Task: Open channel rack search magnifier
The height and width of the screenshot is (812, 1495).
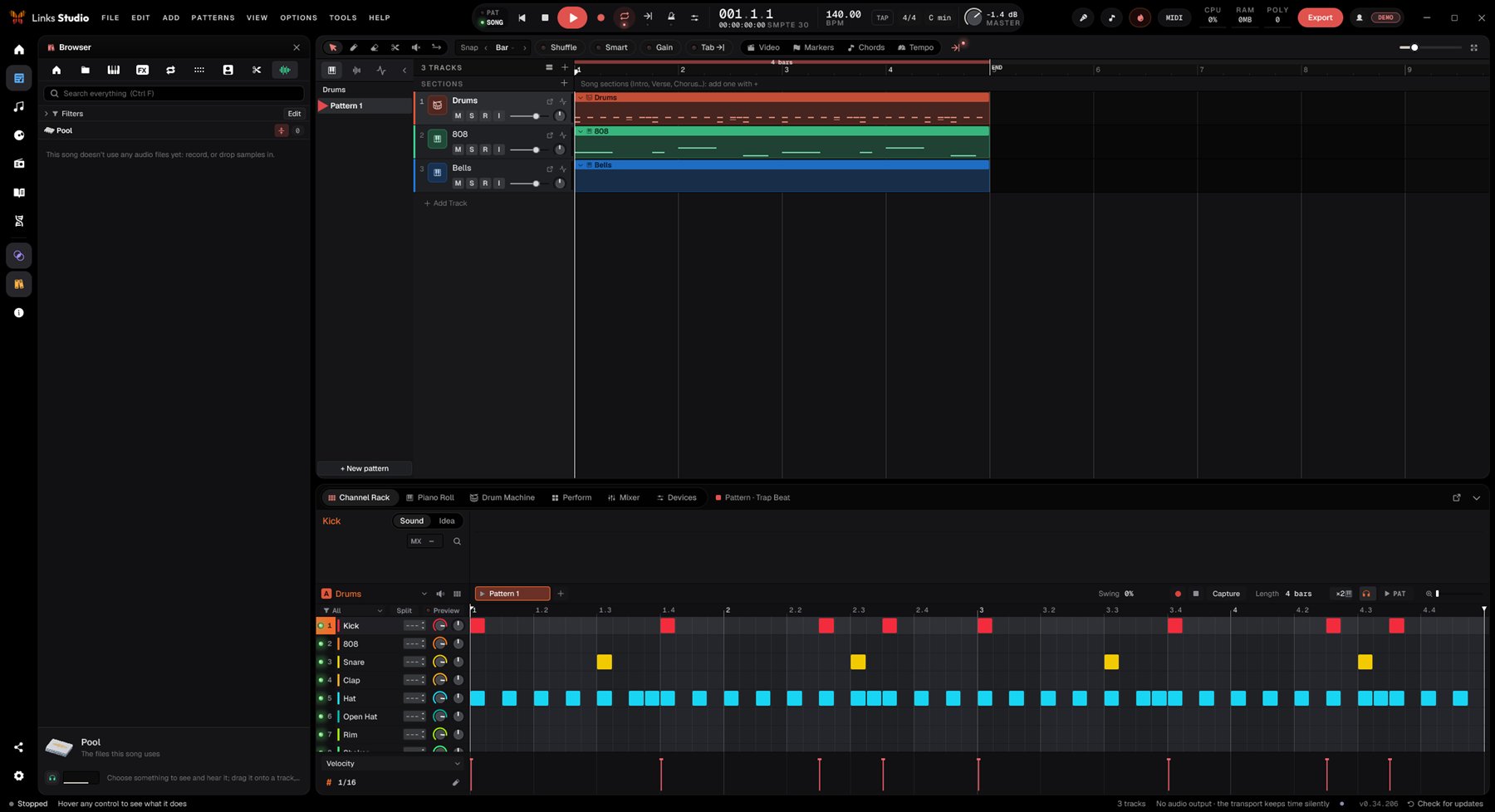Action: pyautogui.click(x=457, y=541)
